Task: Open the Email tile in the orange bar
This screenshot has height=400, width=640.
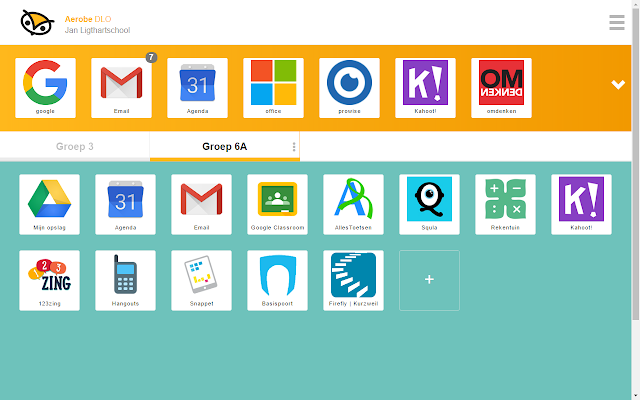Action: 121,88
